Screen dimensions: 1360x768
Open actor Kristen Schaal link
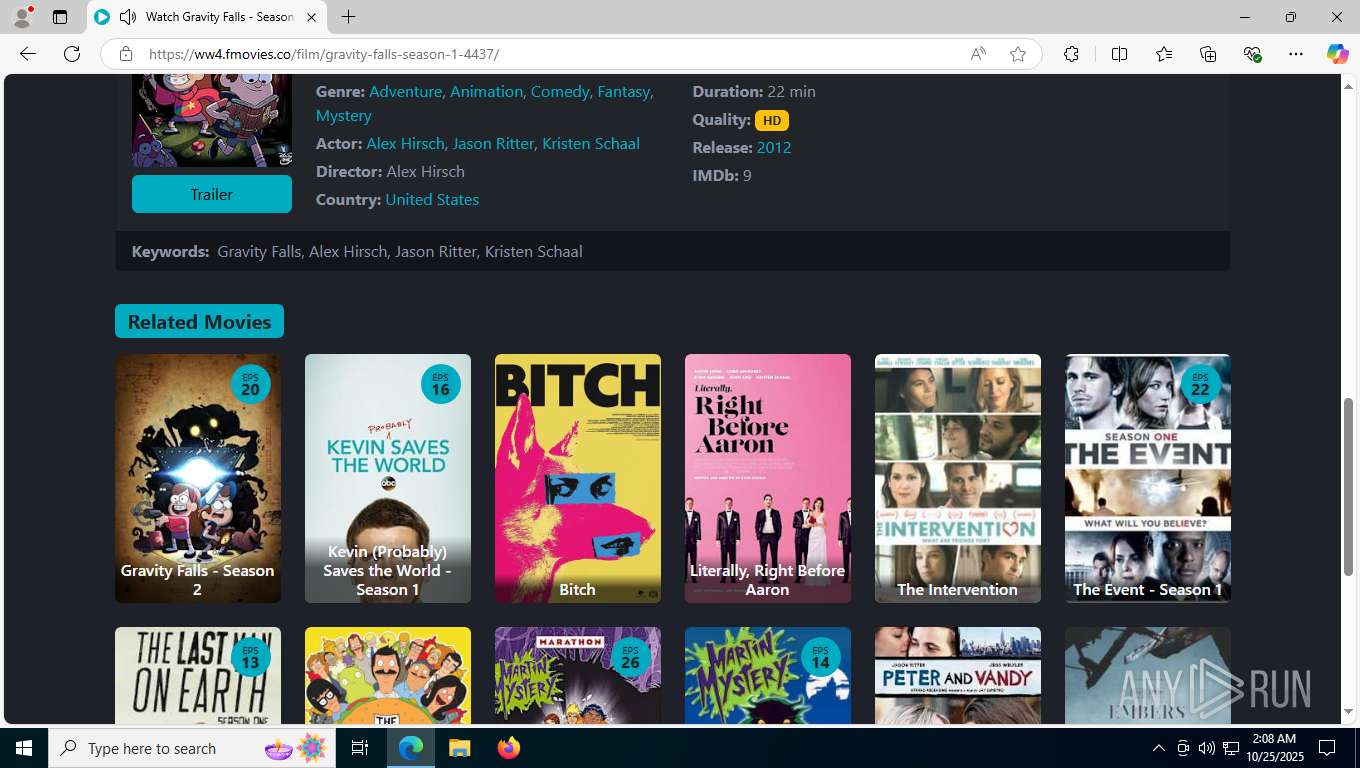point(591,143)
